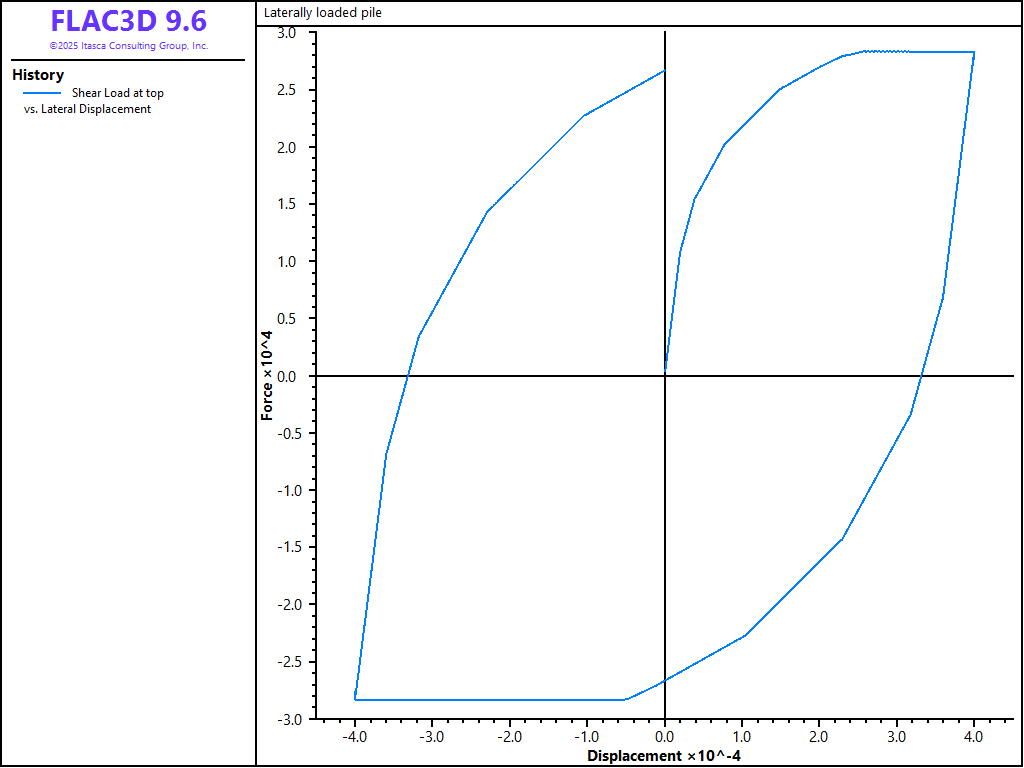Click the plot origin where the axes cross
The image size is (1024, 768).
pyautogui.click(x=665, y=376)
